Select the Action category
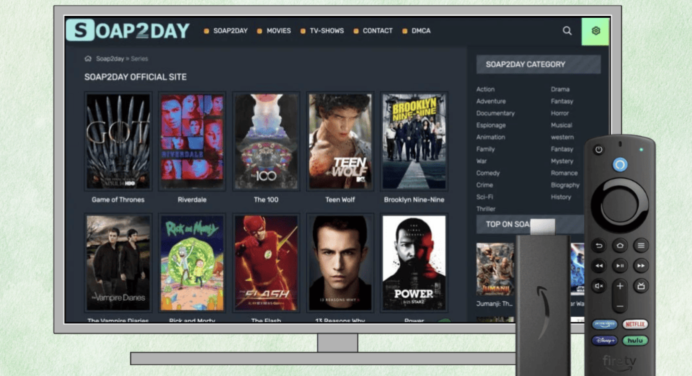 tap(485, 89)
